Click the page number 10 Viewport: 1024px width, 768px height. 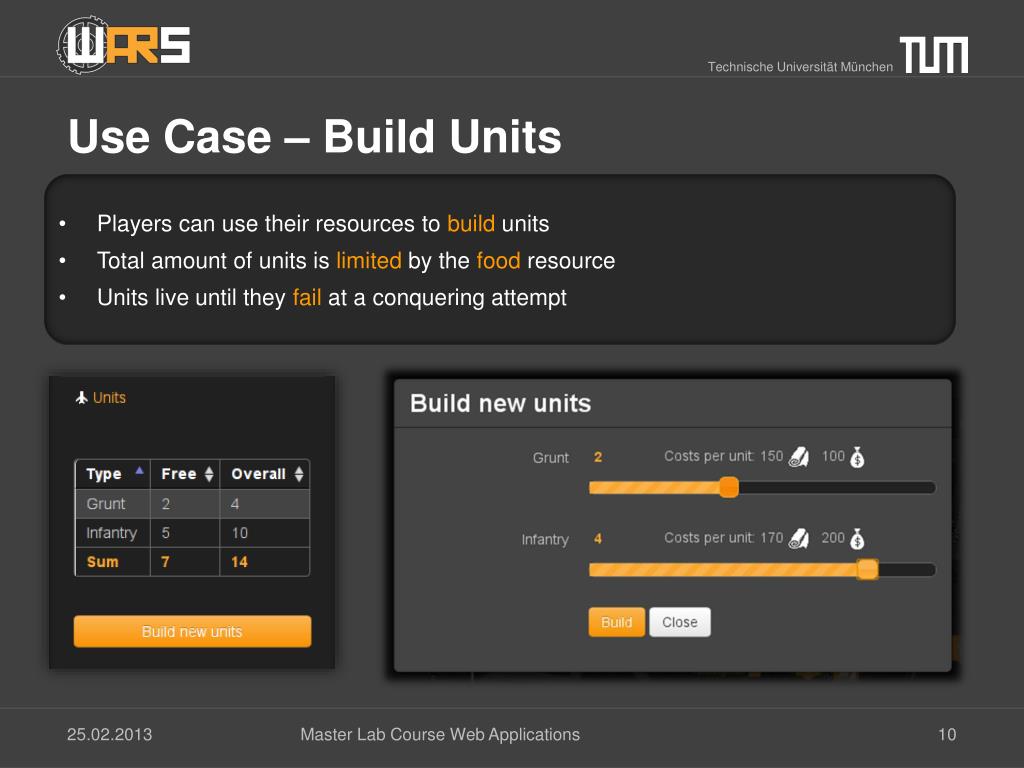pyautogui.click(x=947, y=735)
